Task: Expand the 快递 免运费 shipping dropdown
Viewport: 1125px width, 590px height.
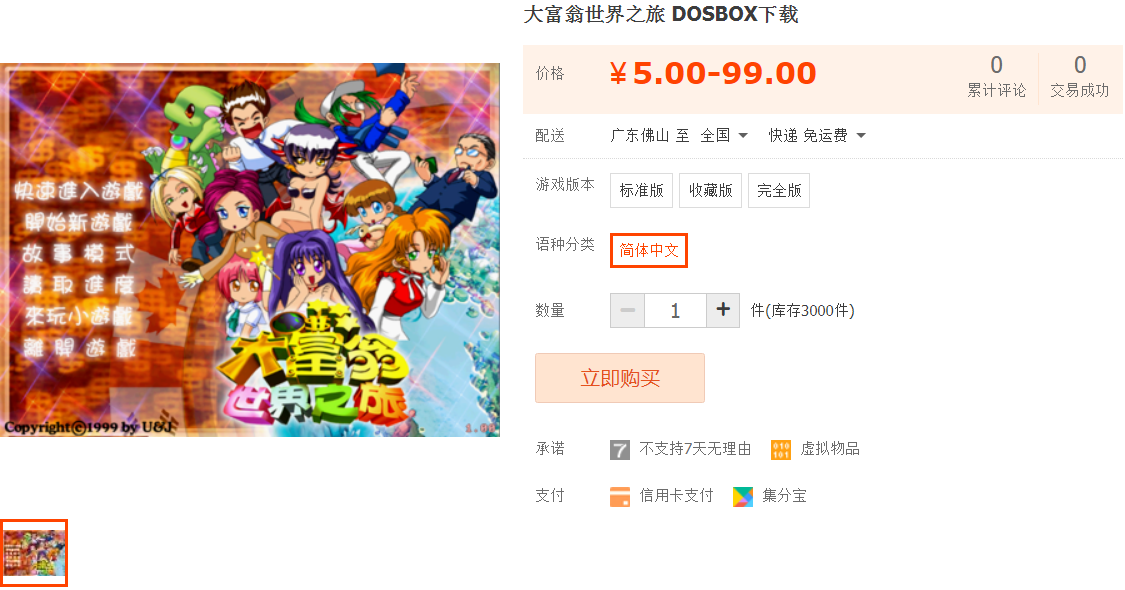Action: (x=816, y=135)
